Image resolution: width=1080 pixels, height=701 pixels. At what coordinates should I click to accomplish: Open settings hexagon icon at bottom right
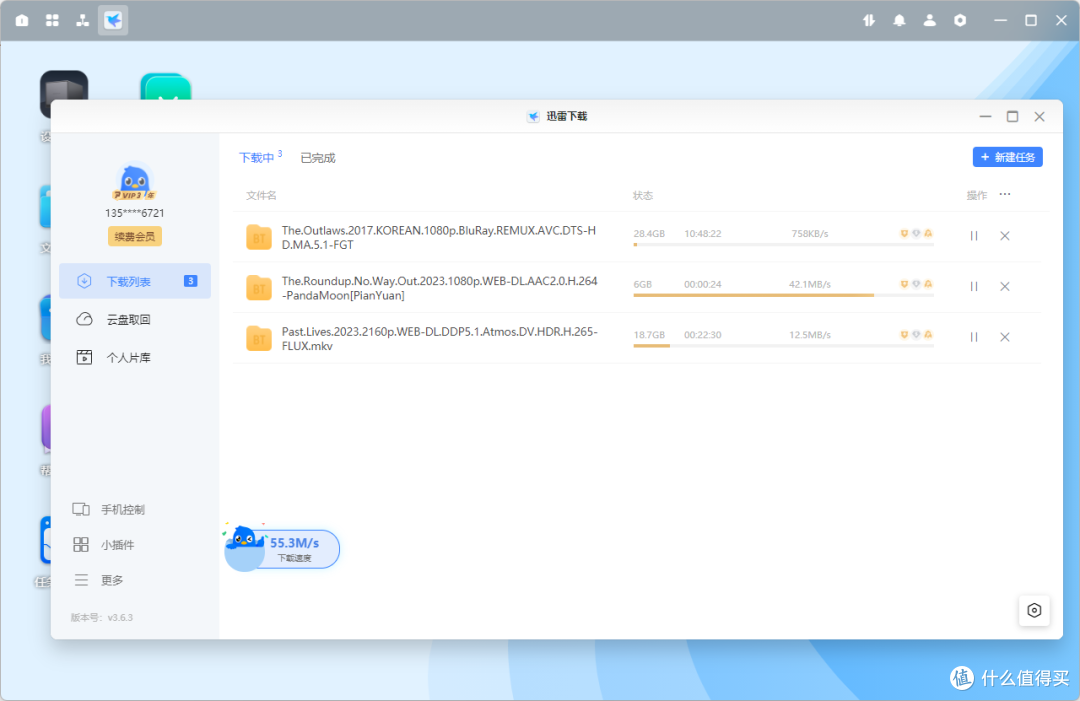1034,610
